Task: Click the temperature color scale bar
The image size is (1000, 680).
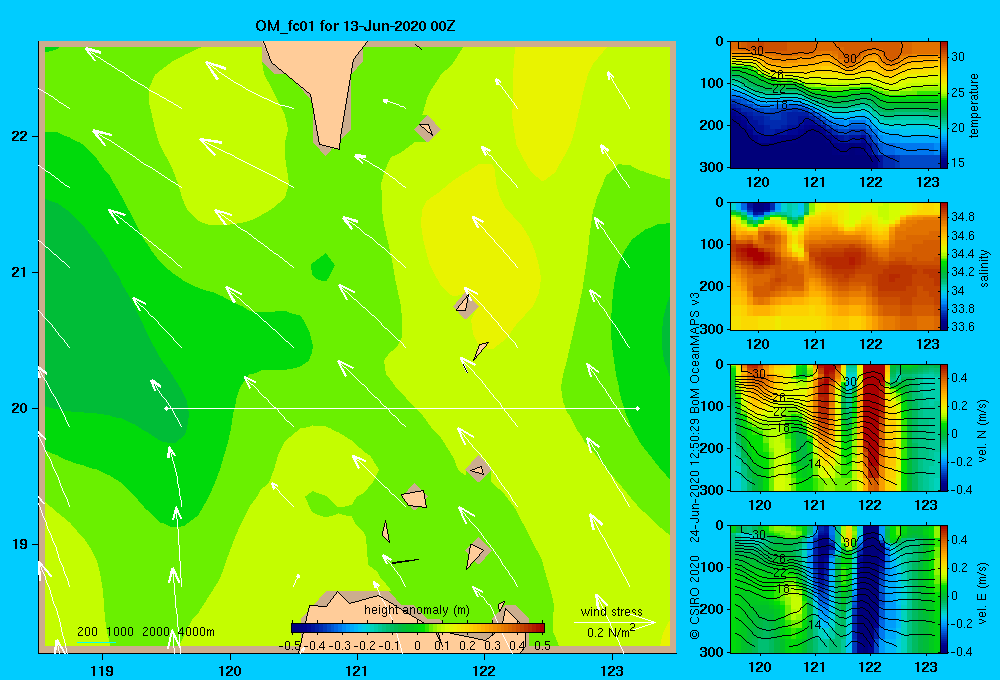Action: tap(944, 104)
